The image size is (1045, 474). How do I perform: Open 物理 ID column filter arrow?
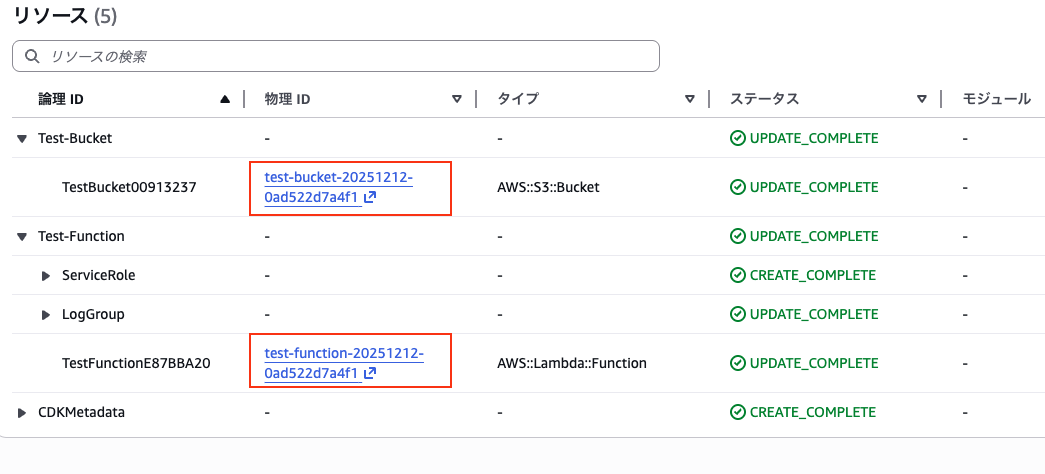[x=457, y=99]
